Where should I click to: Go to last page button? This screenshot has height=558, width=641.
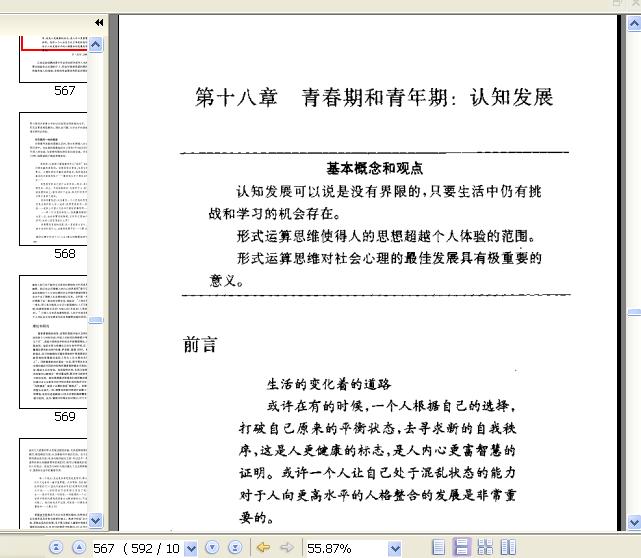pos(235,547)
